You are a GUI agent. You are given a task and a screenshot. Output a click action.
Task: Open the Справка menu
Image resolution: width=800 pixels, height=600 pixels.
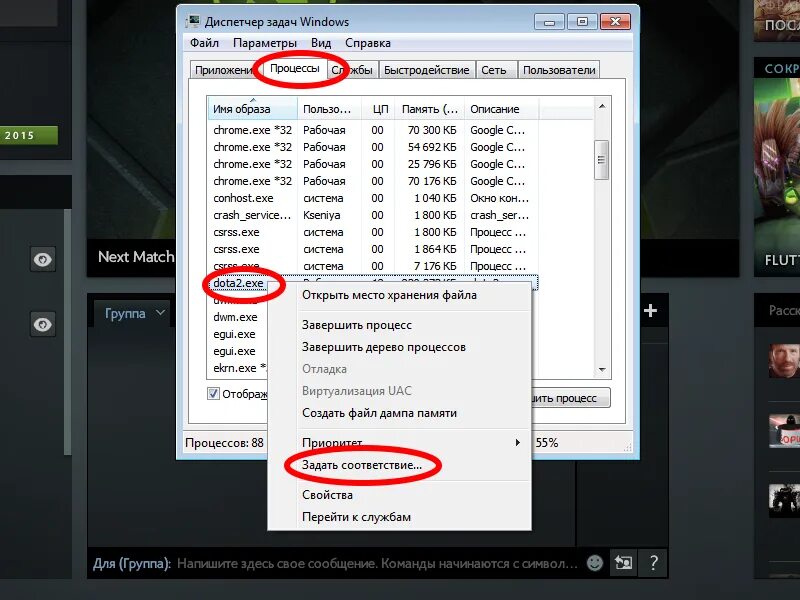click(368, 43)
